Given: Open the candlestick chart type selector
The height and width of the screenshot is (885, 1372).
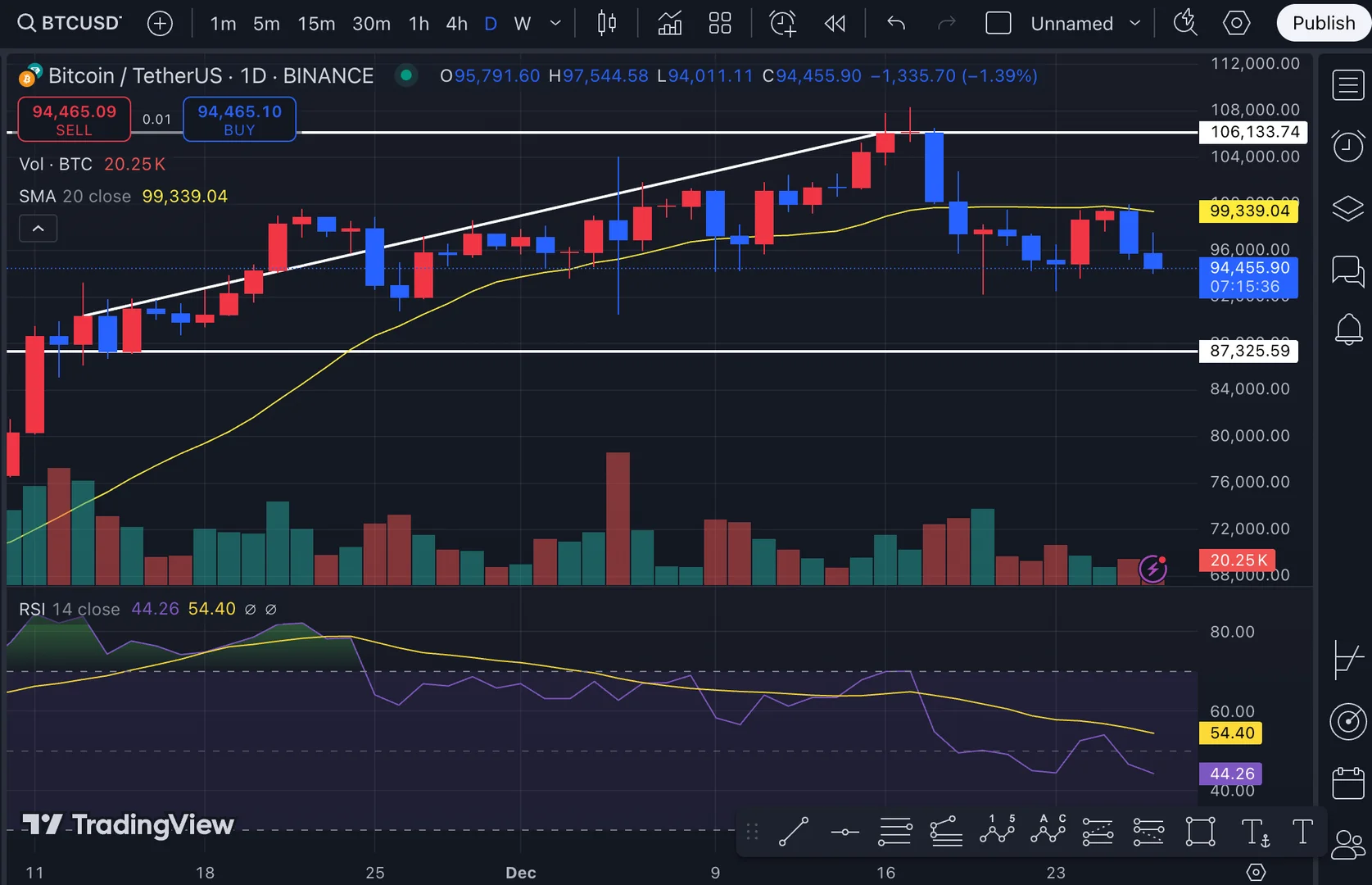Looking at the screenshot, I should point(606,23).
